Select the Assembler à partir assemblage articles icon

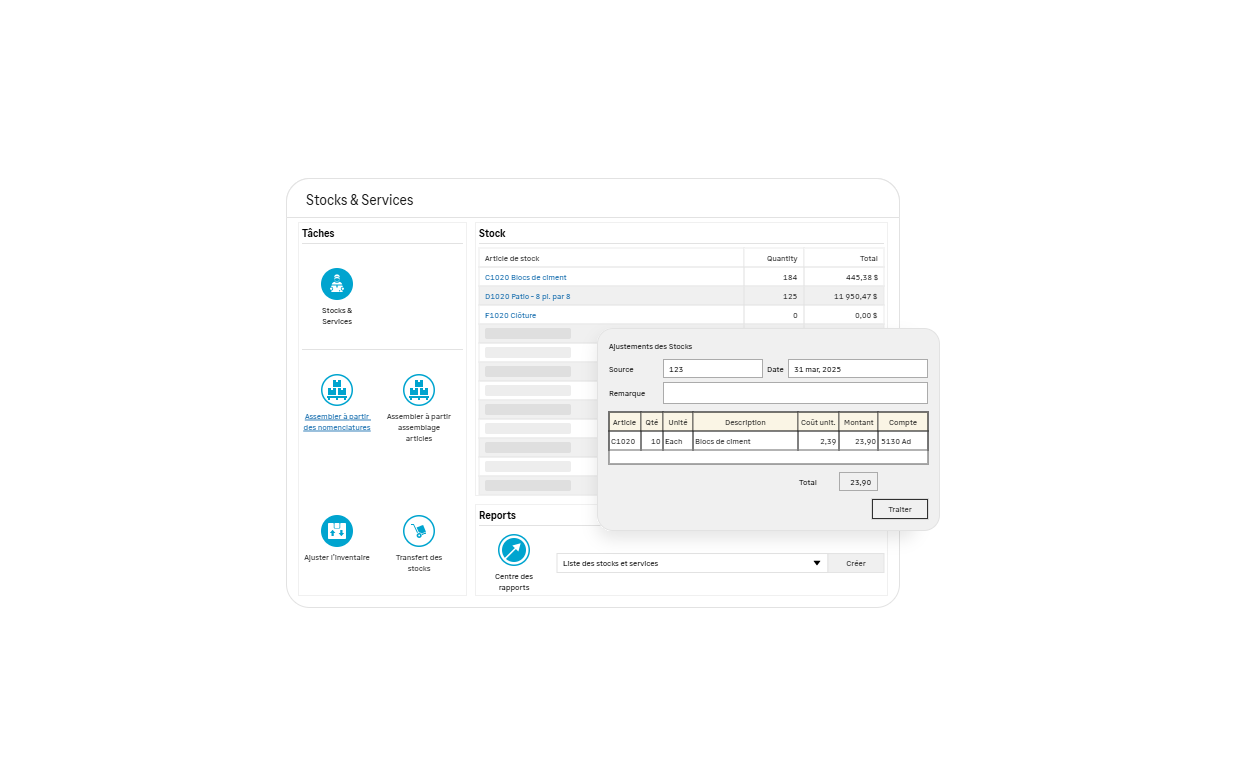click(x=419, y=390)
